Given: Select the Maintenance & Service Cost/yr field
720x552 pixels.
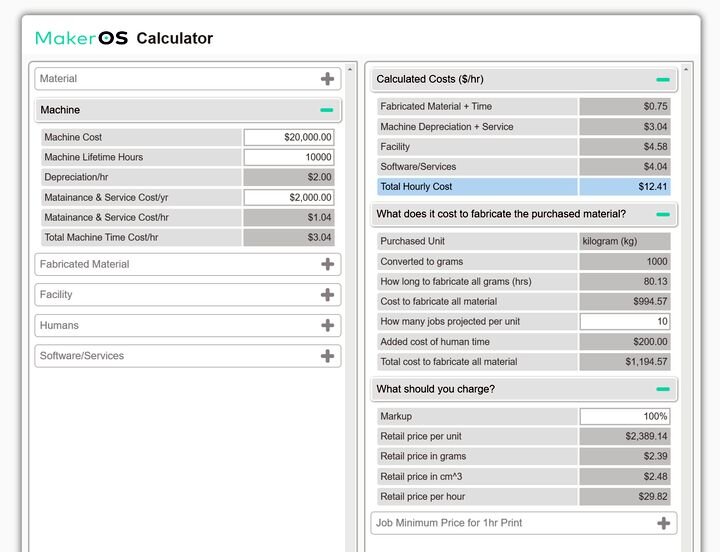Looking at the screenshot, I should tap(288, 198).
